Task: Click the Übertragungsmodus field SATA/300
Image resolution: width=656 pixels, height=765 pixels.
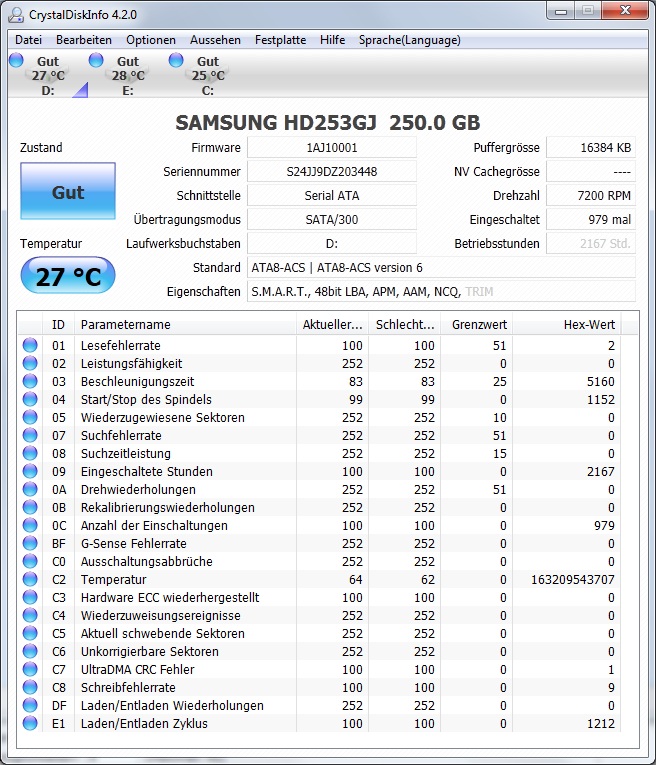Action: [332, 219]
